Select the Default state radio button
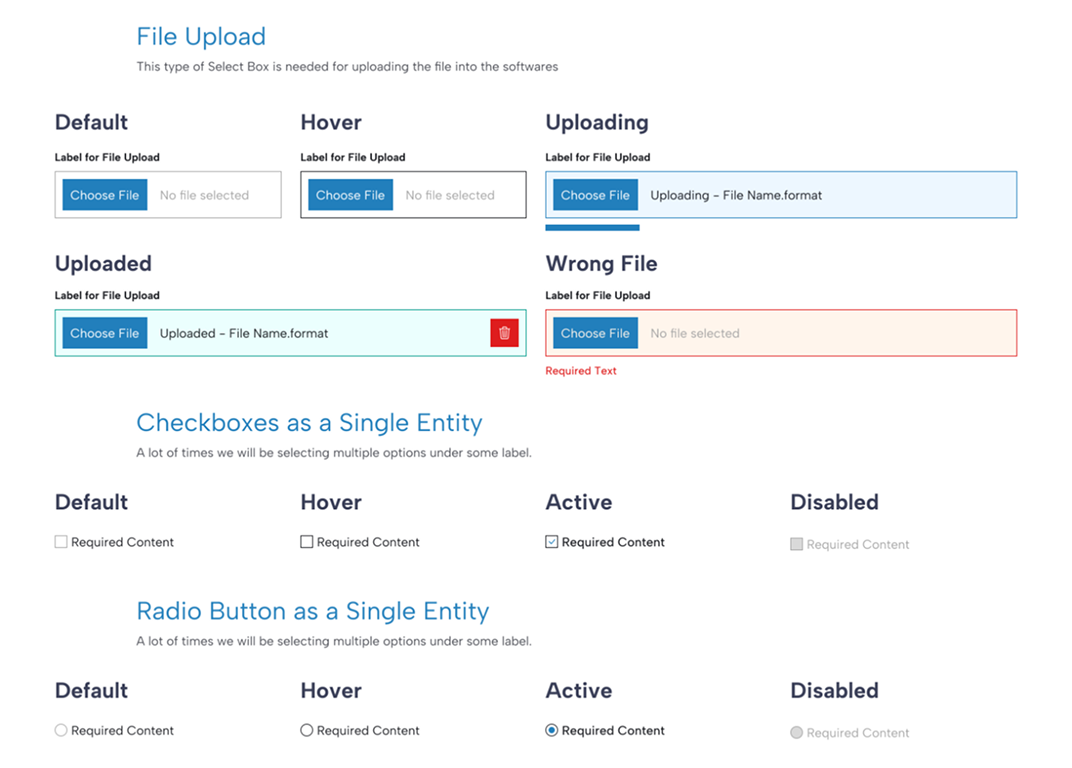The width and height of the screenshot is (1072, 768). tap(61, 731)
